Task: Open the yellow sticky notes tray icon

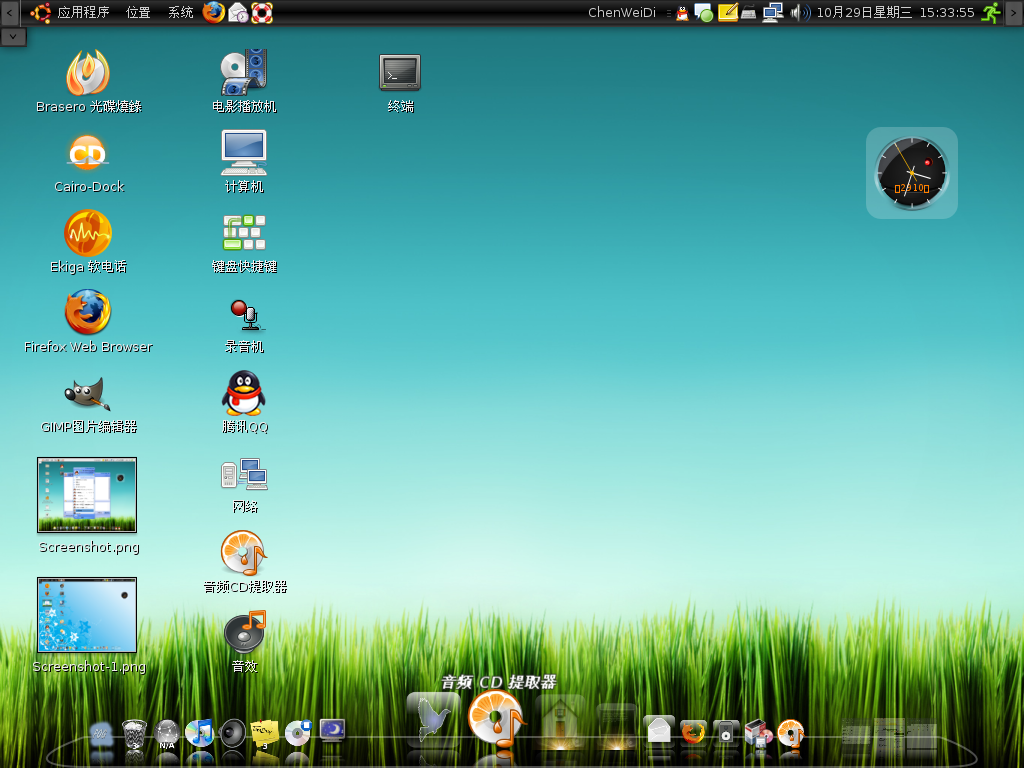Action: (728, 12)
